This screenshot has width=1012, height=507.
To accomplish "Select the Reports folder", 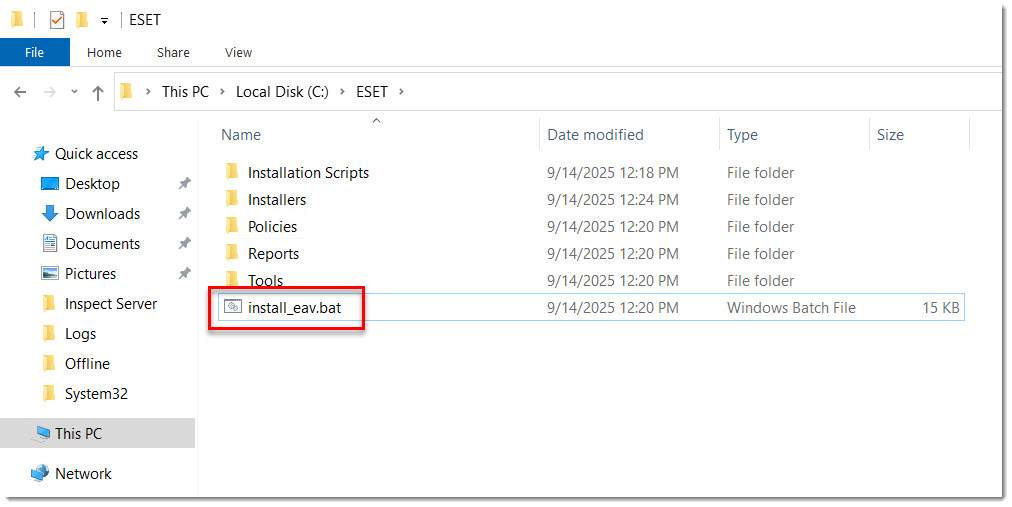I will (x=273, y=254).
